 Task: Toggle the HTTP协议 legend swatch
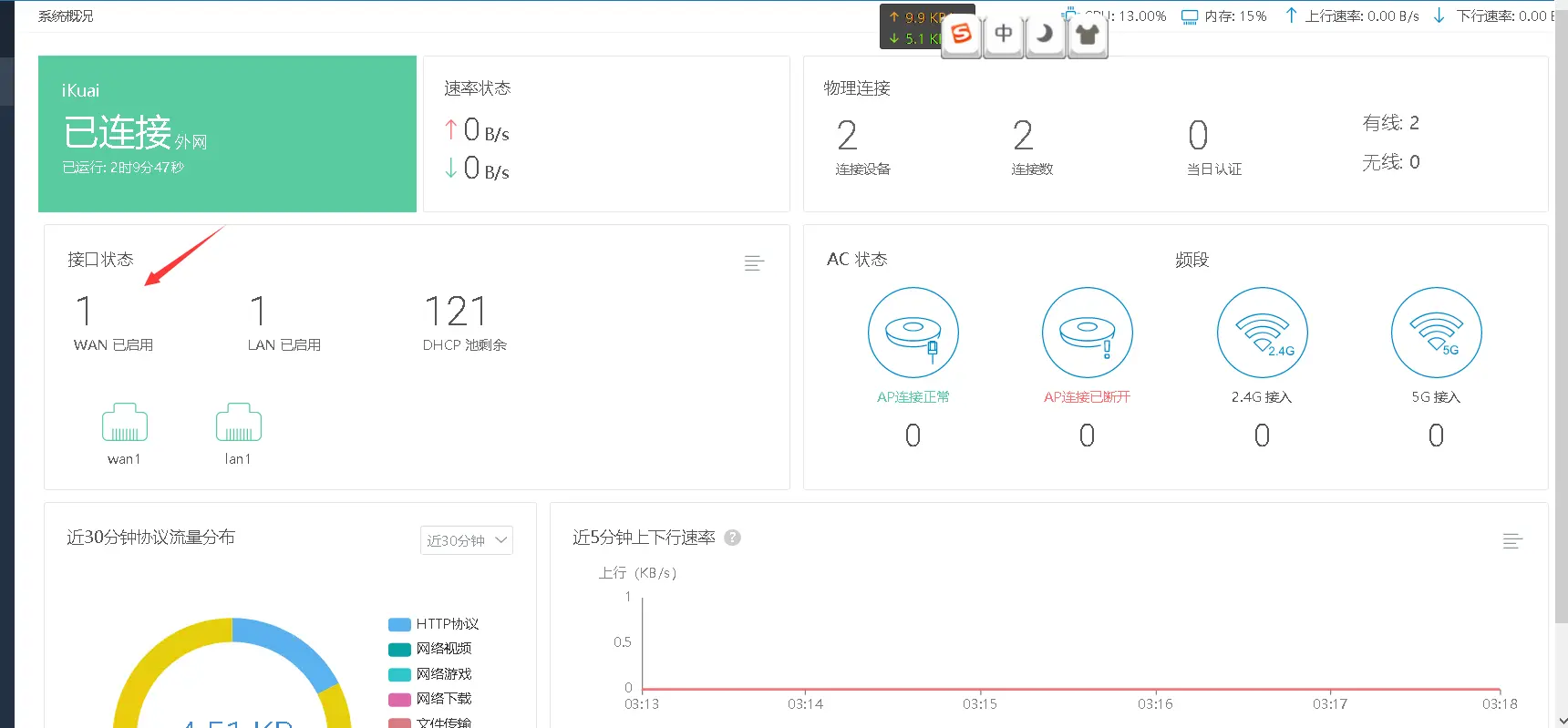click(x=399, y=624)
